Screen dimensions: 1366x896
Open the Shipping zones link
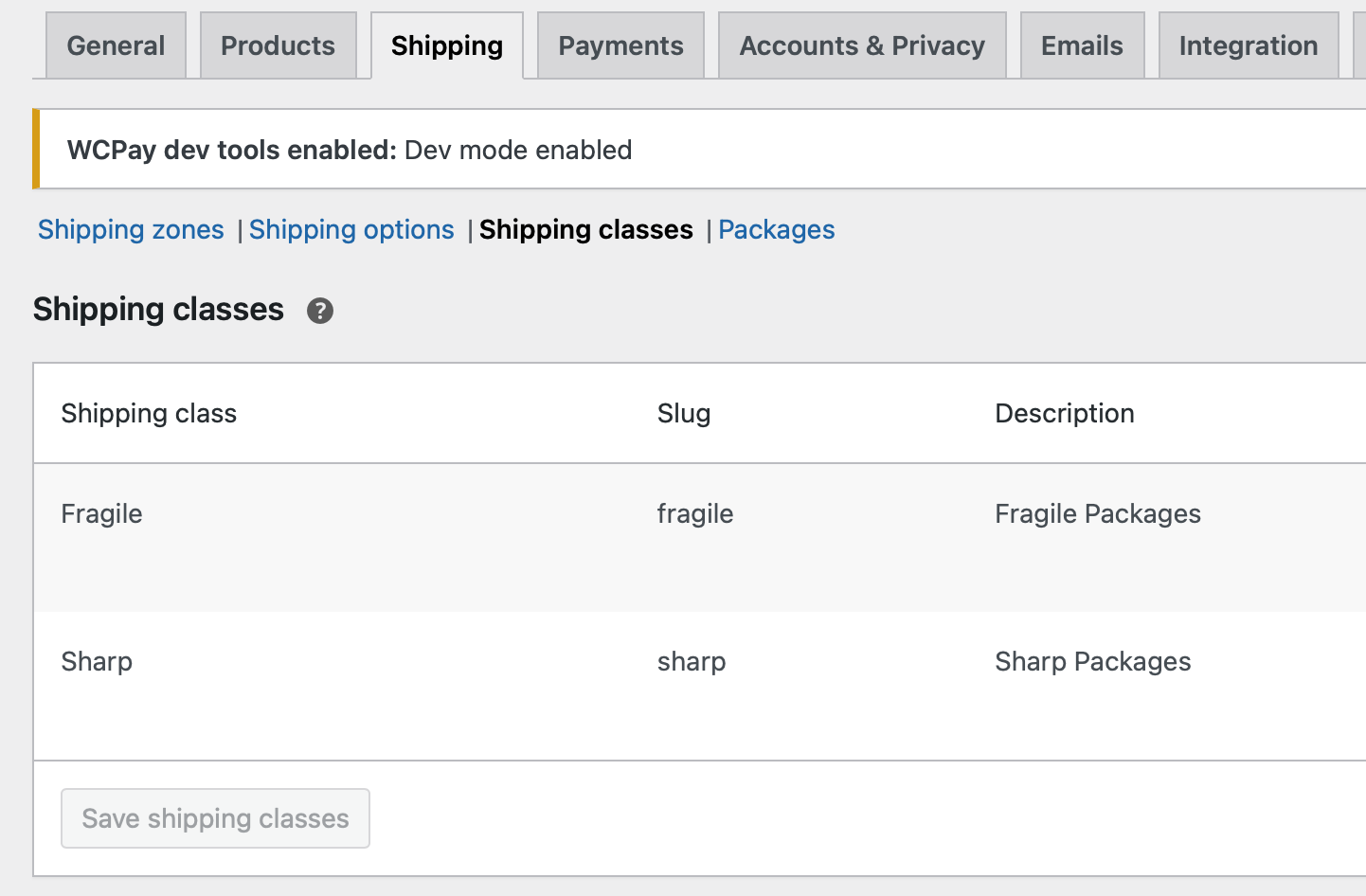click(x=131, y=230)
